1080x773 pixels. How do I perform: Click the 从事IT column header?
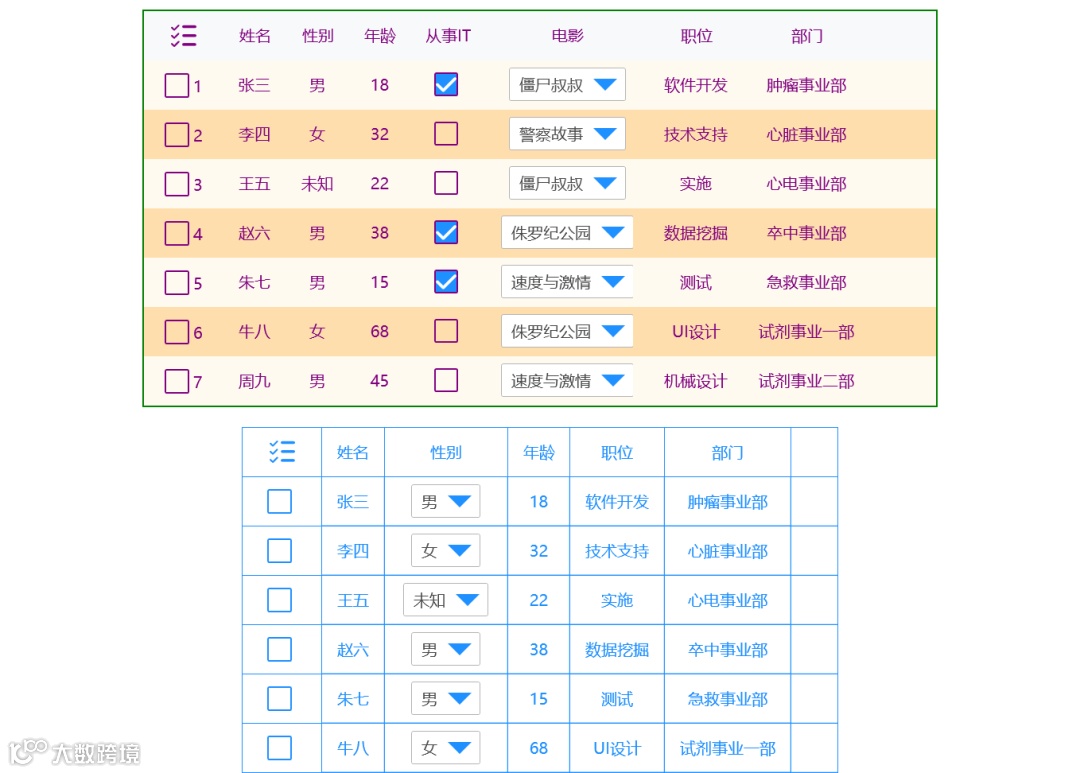point(448,36)
